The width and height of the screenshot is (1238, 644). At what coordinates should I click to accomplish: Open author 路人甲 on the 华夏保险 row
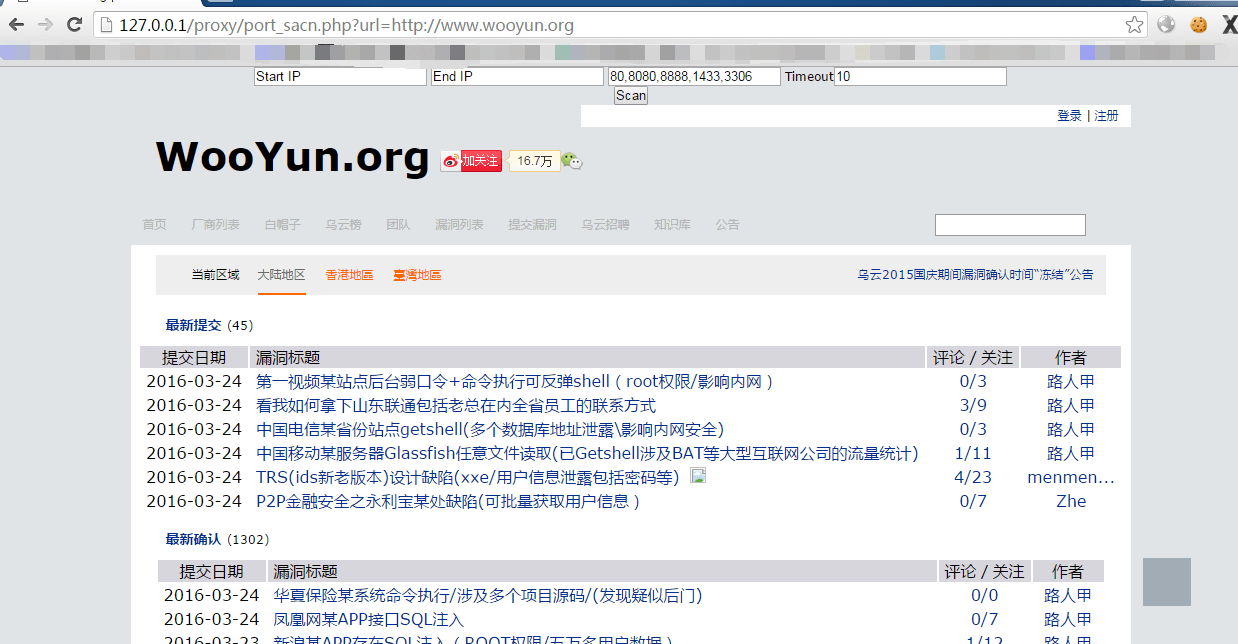pos(1068,596)
